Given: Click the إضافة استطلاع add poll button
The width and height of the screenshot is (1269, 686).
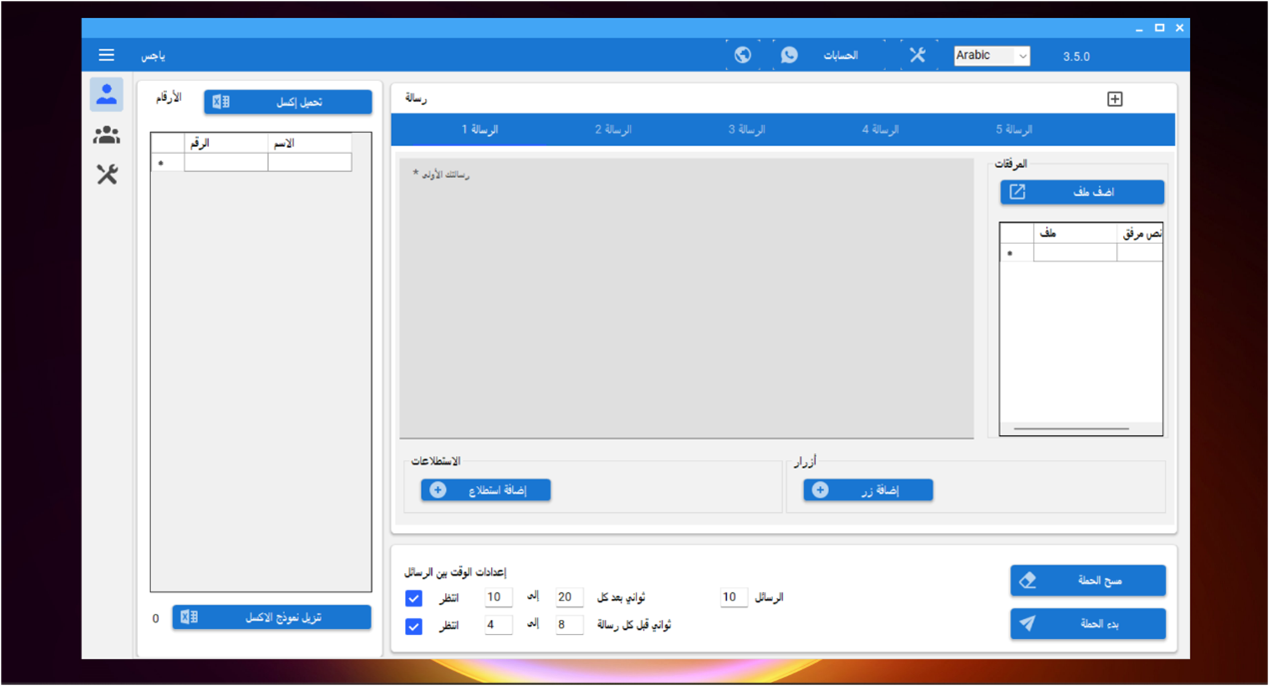Looking at the screenshot, I should (x=486, y=490).
